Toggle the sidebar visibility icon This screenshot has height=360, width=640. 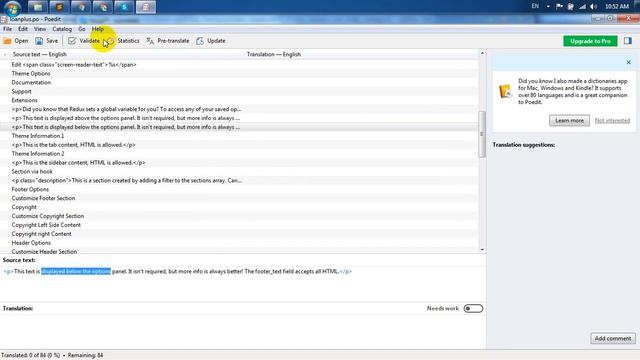pyautogui.click(x=628, y=41)
